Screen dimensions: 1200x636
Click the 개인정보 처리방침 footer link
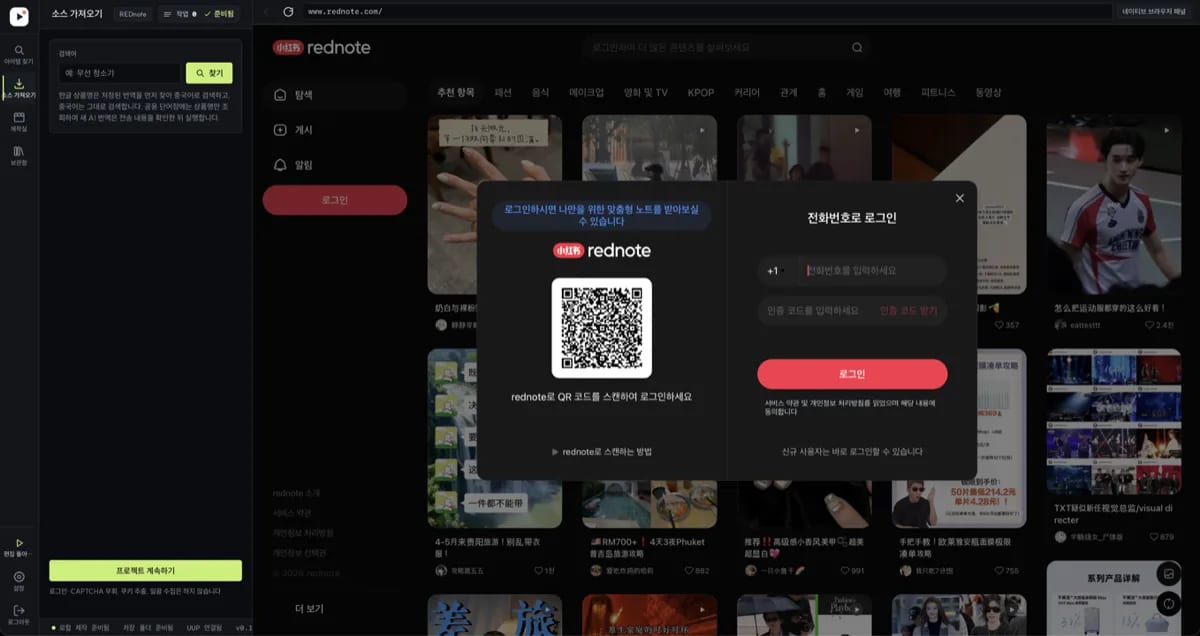click(x=303, y=533)
